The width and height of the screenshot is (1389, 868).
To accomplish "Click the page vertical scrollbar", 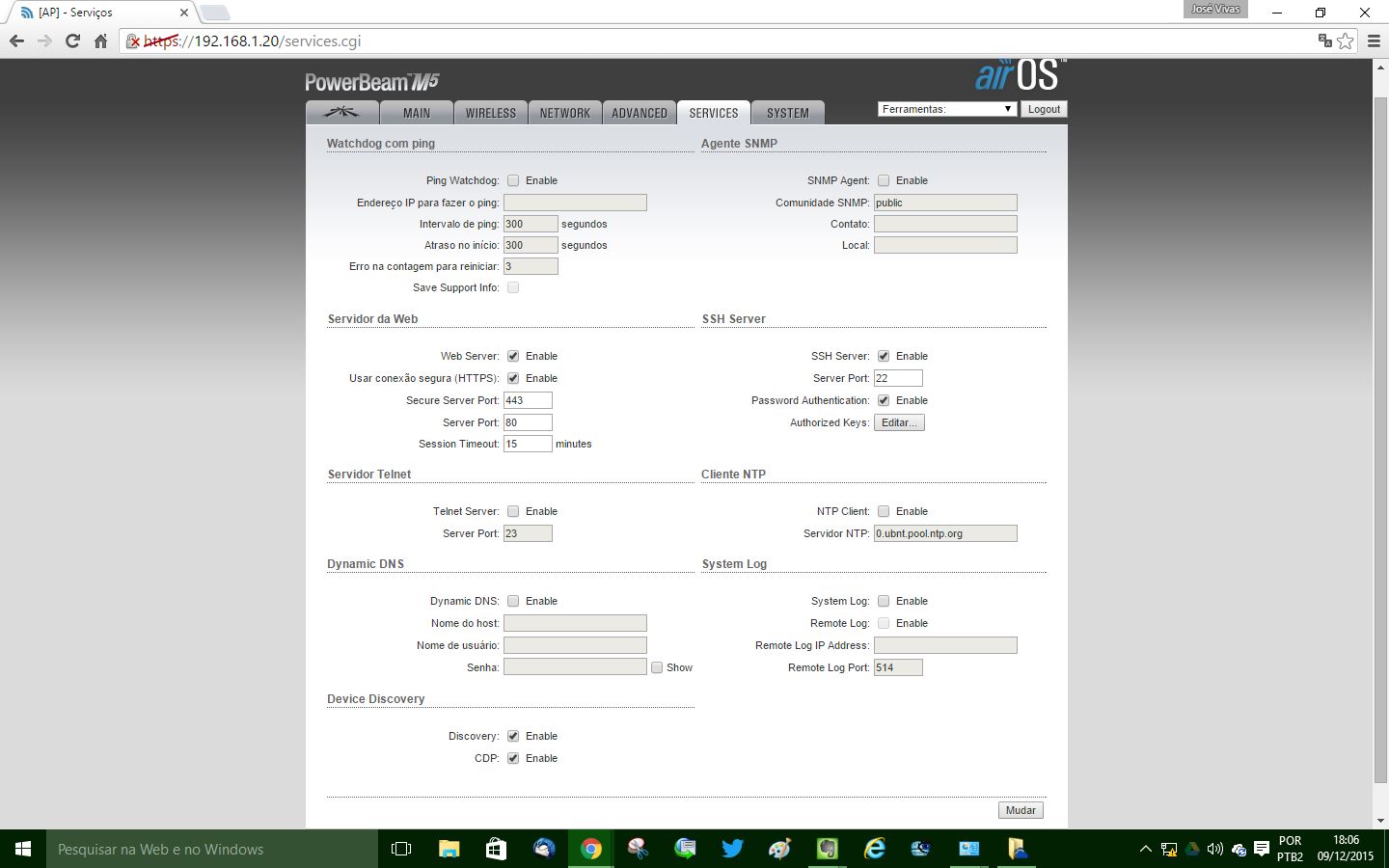I will click(x=1380, y=439).
